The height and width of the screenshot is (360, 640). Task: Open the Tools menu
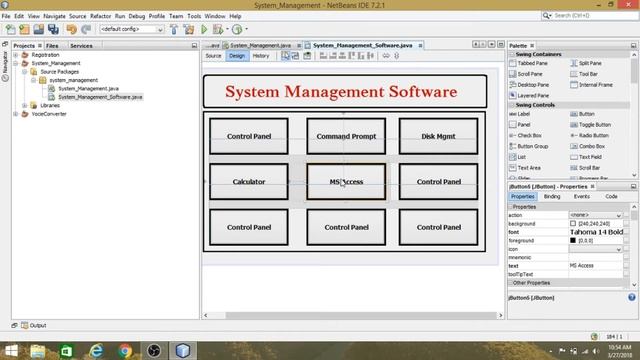(194, 16)
